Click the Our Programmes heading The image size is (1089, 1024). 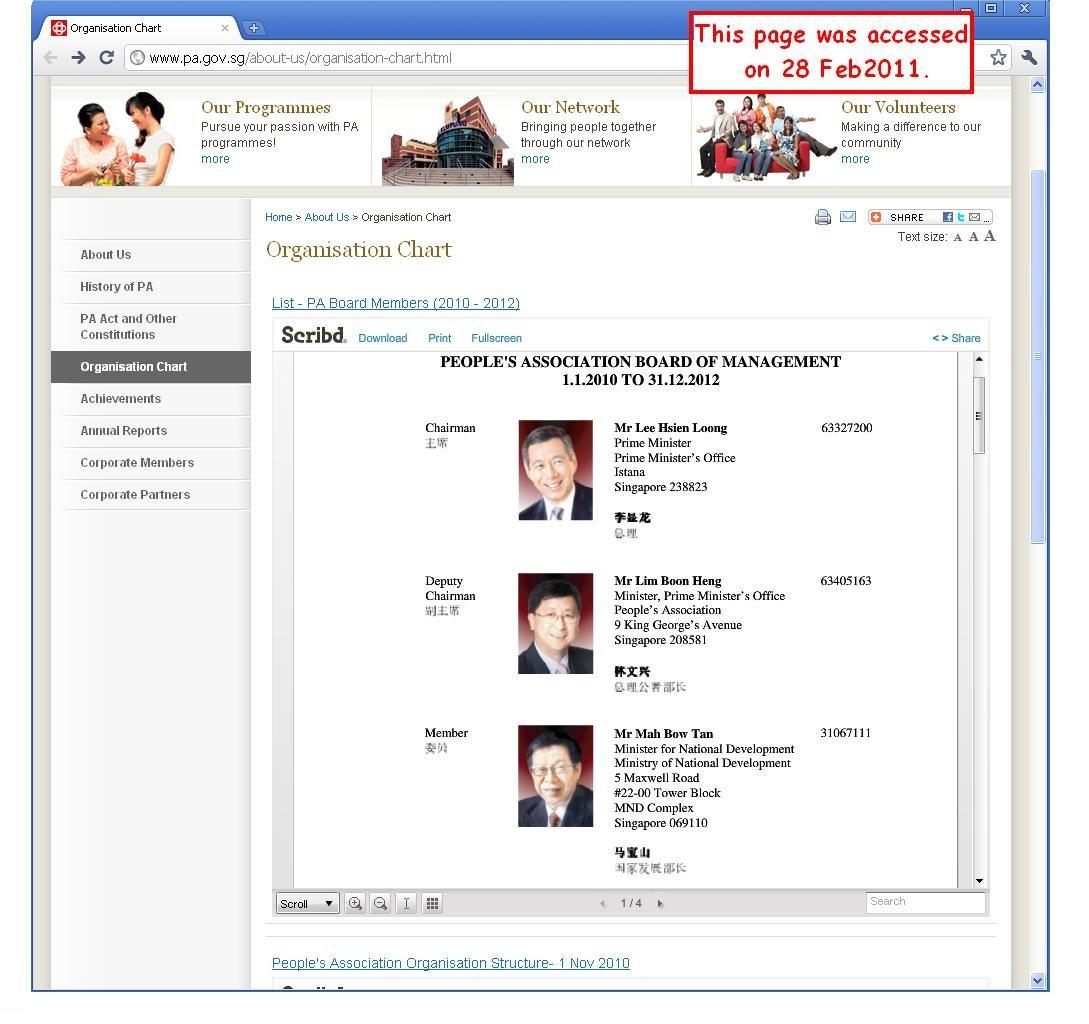tap(266, 108)
